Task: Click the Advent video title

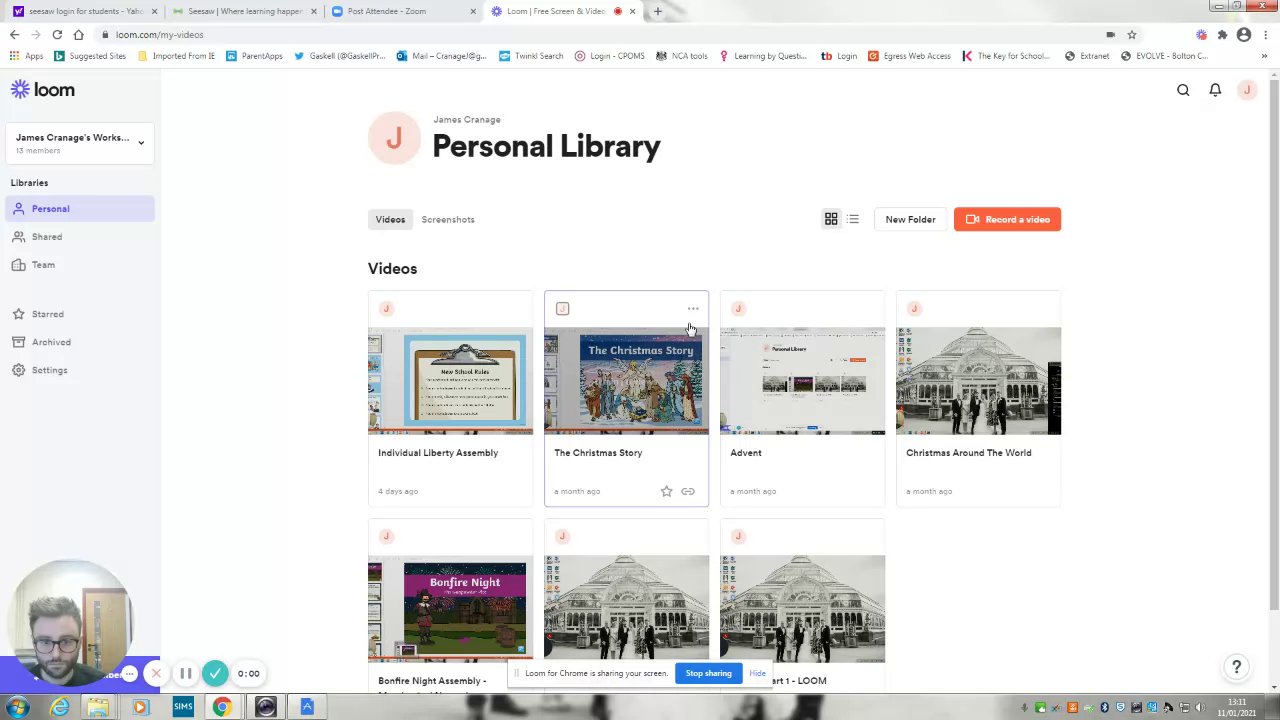Action: point(746,453)
